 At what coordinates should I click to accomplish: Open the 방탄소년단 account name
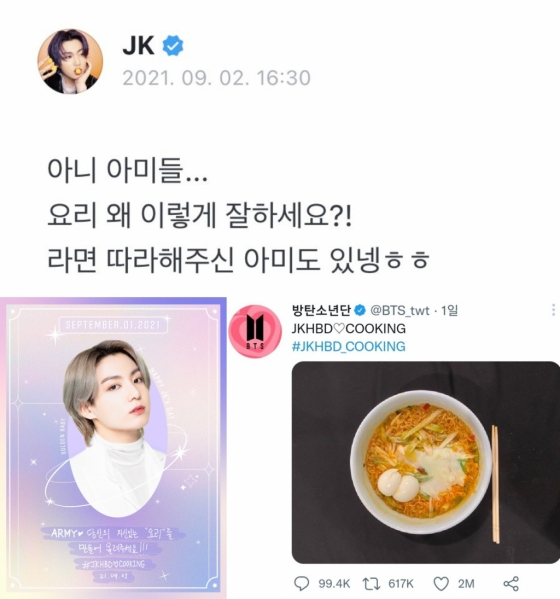[x=321, y=310]
